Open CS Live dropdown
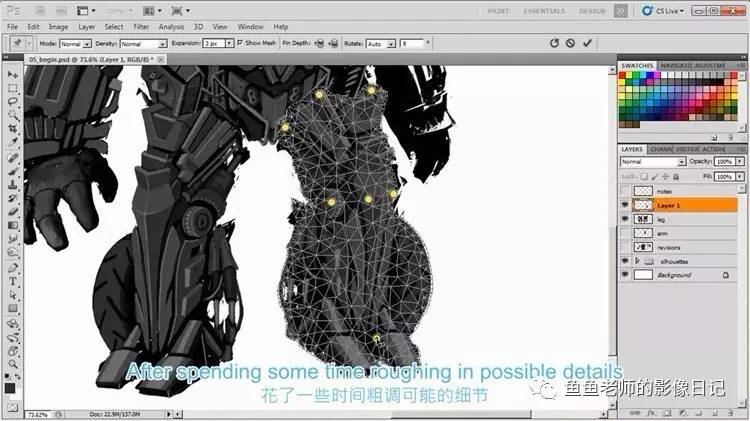This screenshot has height=421, width=750. click(663, 11)
